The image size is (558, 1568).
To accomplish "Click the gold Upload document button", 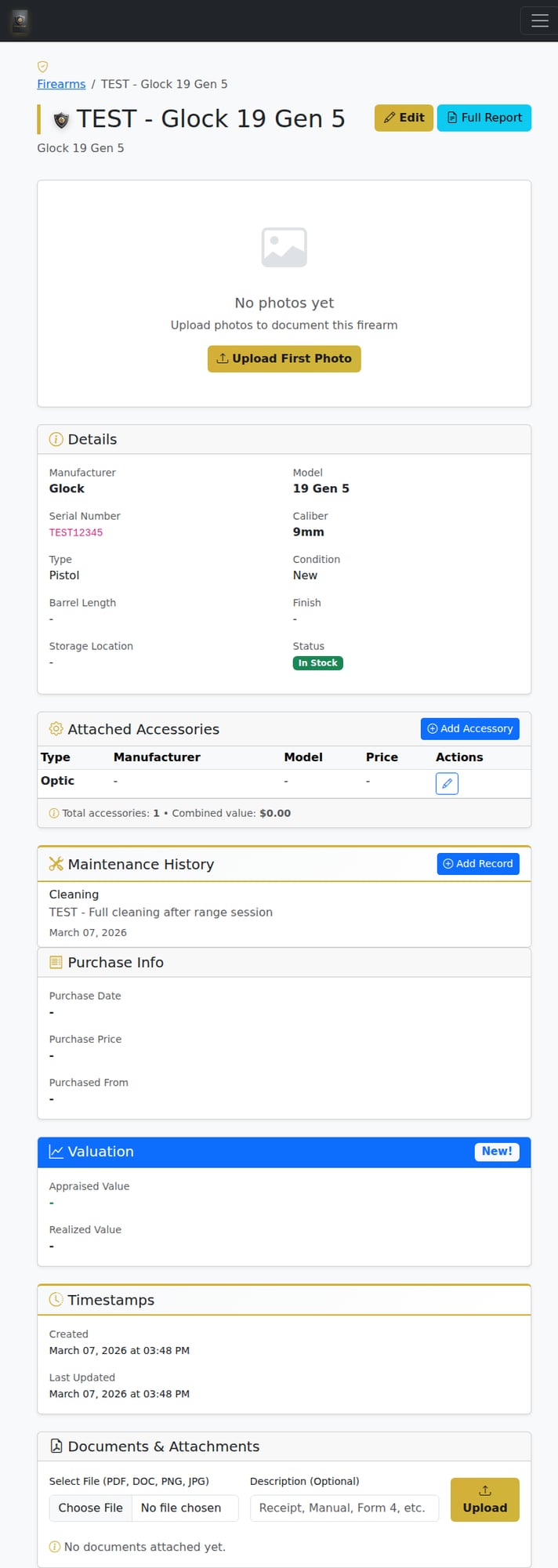I will [484, 1499].
